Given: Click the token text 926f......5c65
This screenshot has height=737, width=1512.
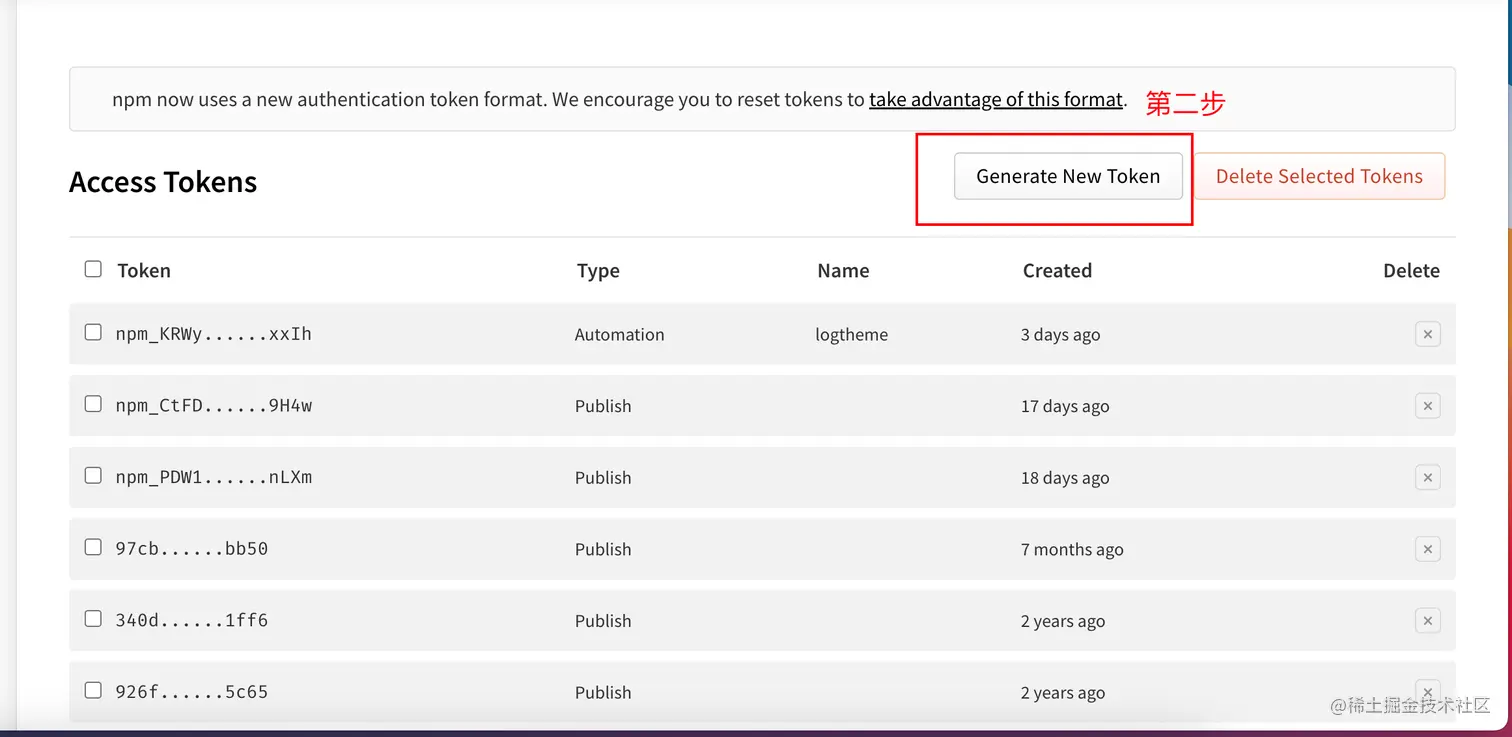Looking at the screenshot, I should coord(191,692).
